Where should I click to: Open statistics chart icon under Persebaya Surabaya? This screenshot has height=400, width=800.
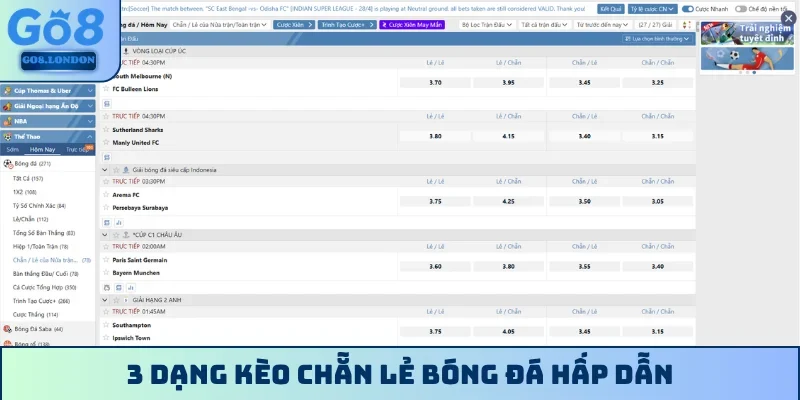119,222
